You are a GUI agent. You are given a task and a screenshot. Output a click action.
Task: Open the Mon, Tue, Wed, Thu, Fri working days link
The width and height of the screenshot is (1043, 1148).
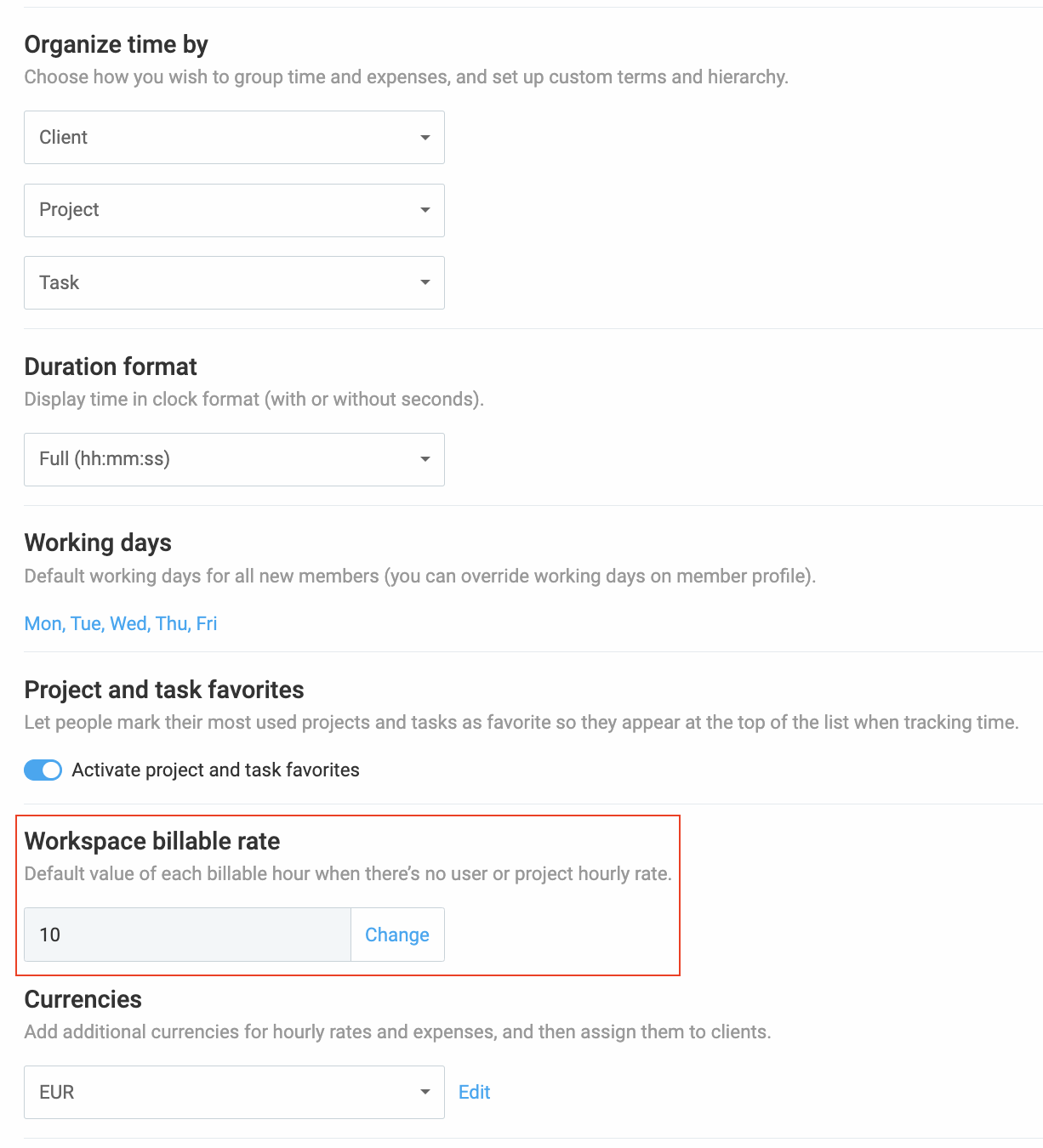121,623
